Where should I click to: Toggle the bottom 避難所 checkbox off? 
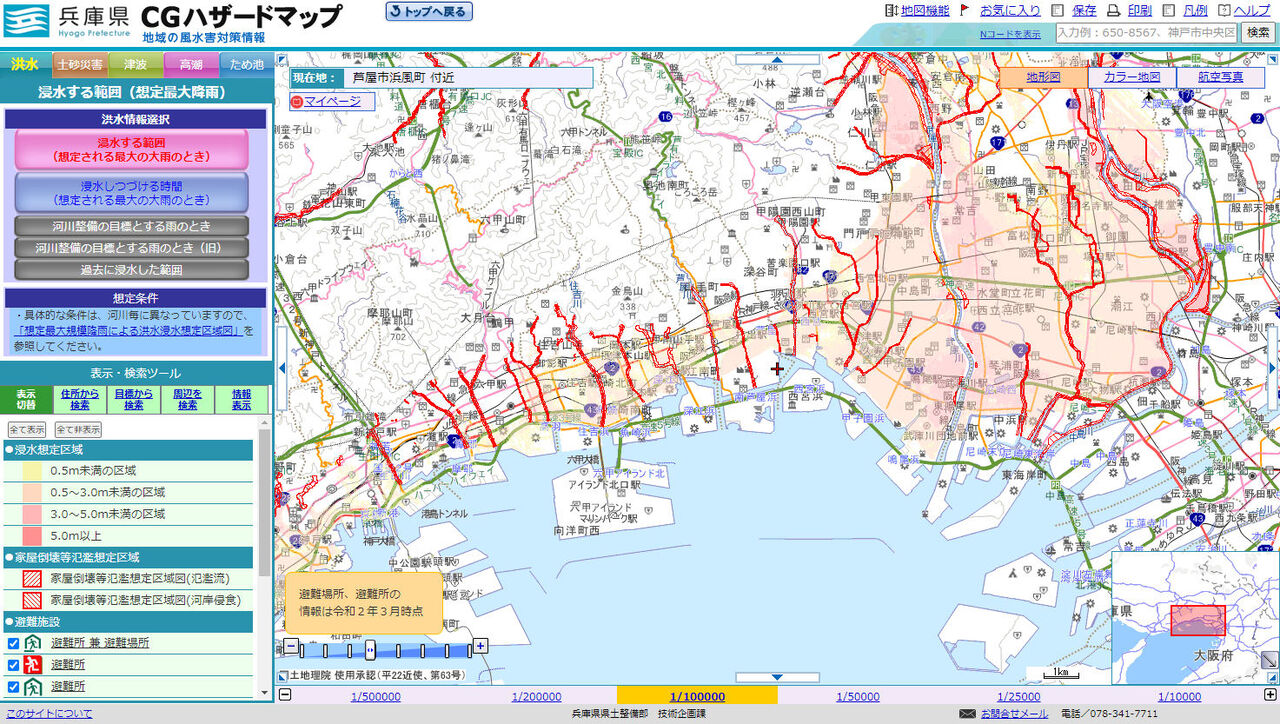tap(13, 685)
